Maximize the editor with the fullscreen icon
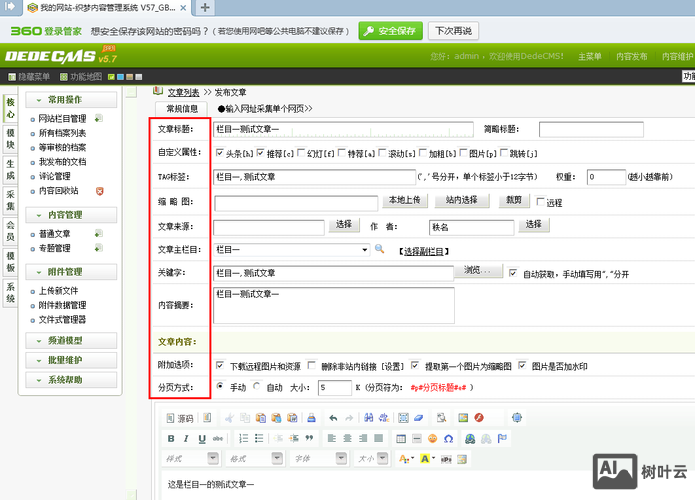The width and height of the screenshot is (695, 500). pyautogui.click(x=517, y=418)
